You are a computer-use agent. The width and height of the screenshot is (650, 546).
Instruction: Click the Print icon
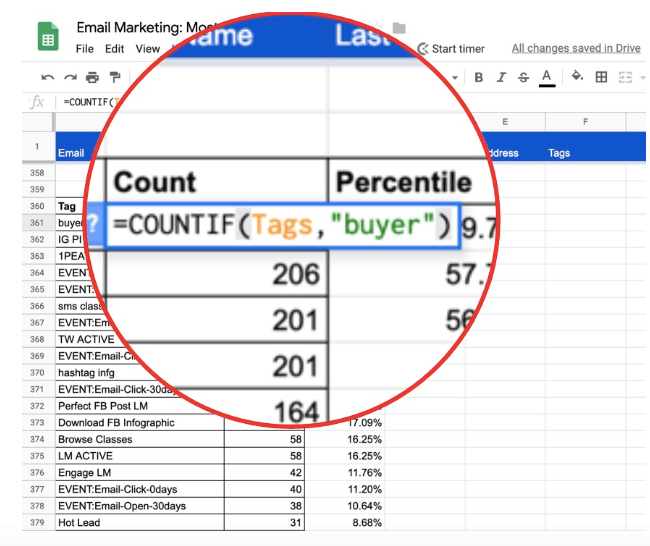[x=92, y=78]
